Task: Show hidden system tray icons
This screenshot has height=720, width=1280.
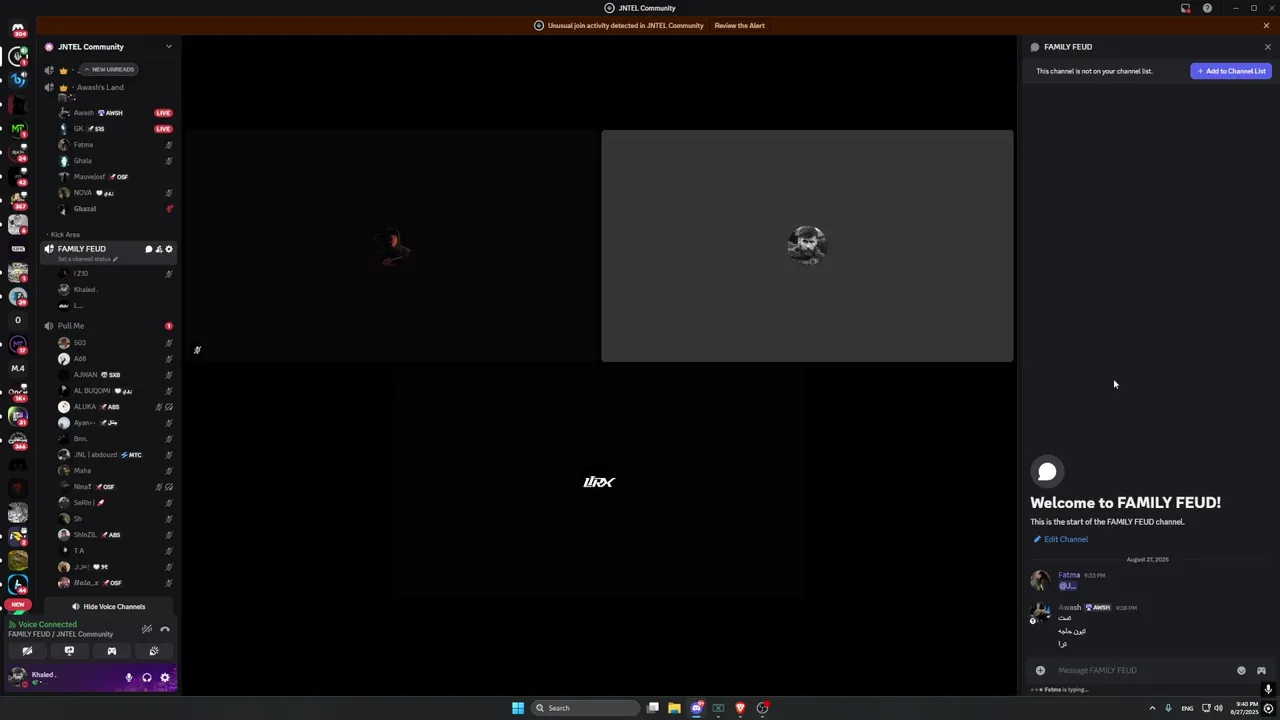Action: tap(1152, 708)
